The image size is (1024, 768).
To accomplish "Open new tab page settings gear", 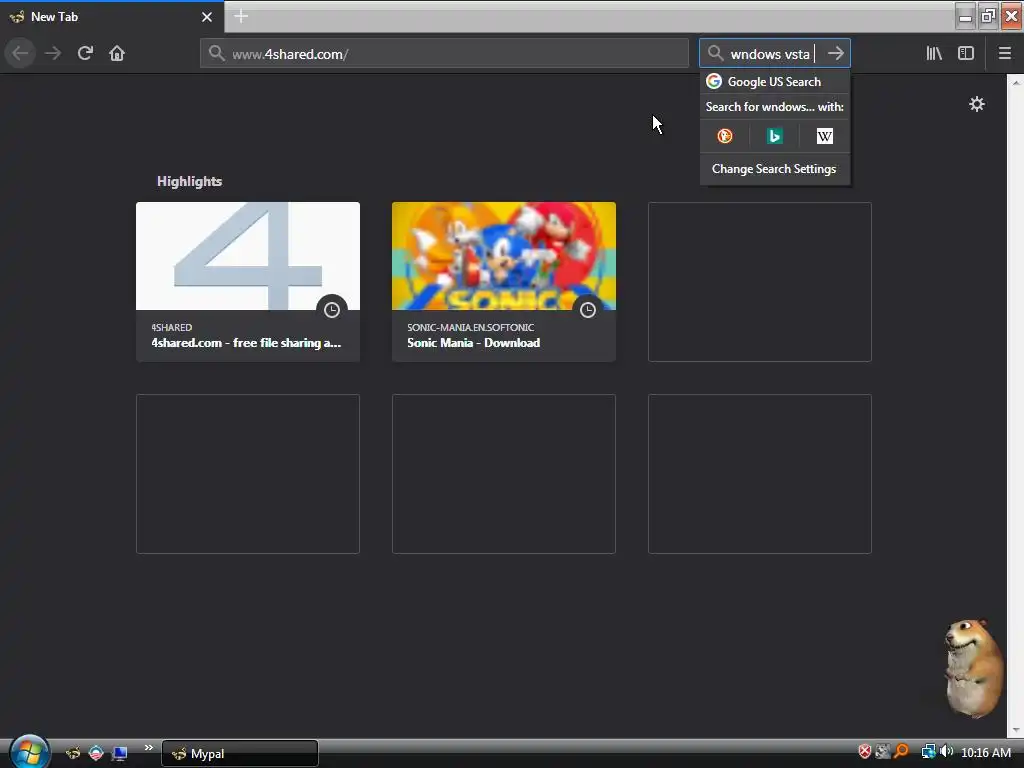I will [976, 104].
